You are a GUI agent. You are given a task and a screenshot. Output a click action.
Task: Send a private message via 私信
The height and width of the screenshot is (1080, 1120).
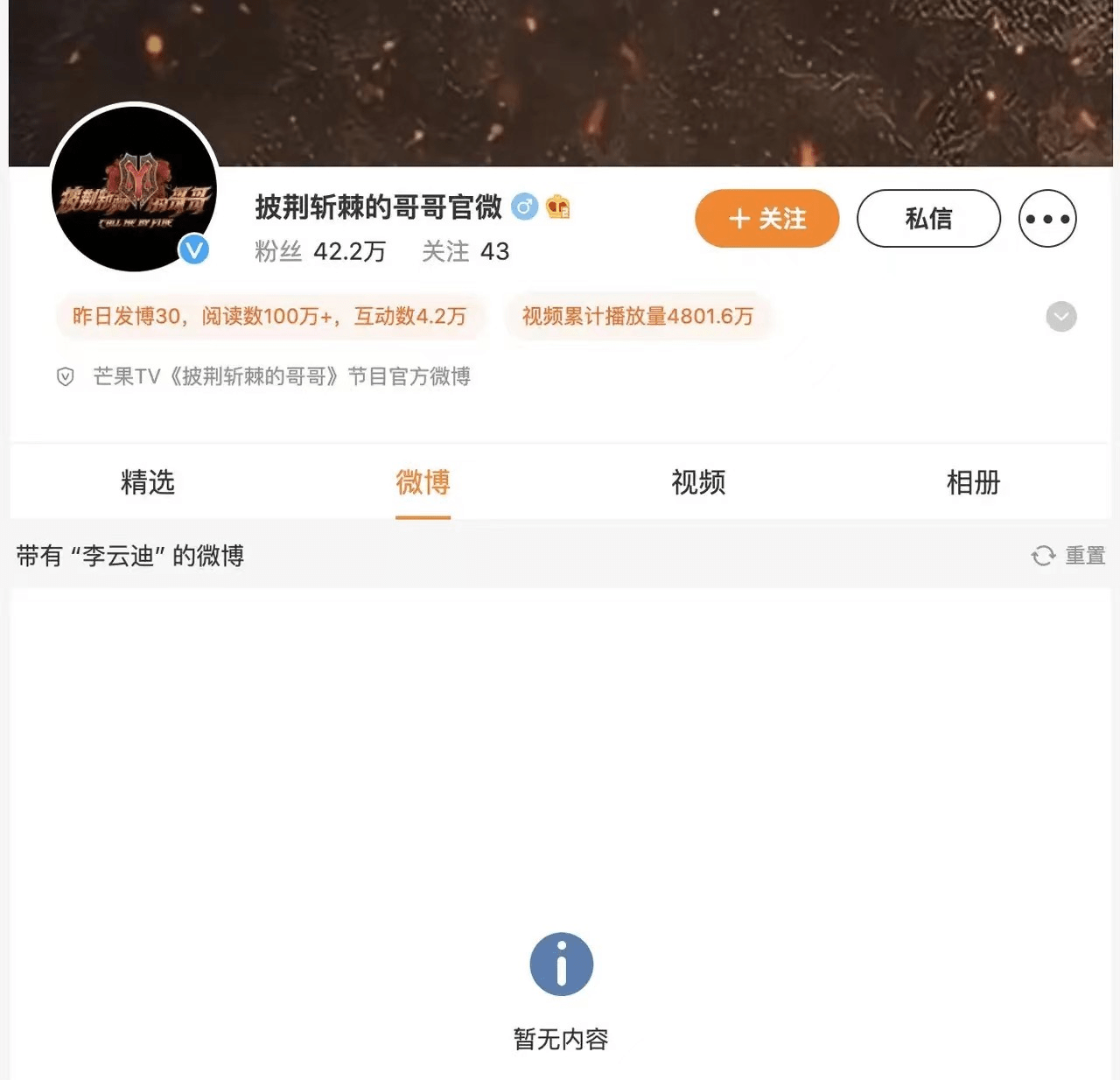(x=928, y=218)
